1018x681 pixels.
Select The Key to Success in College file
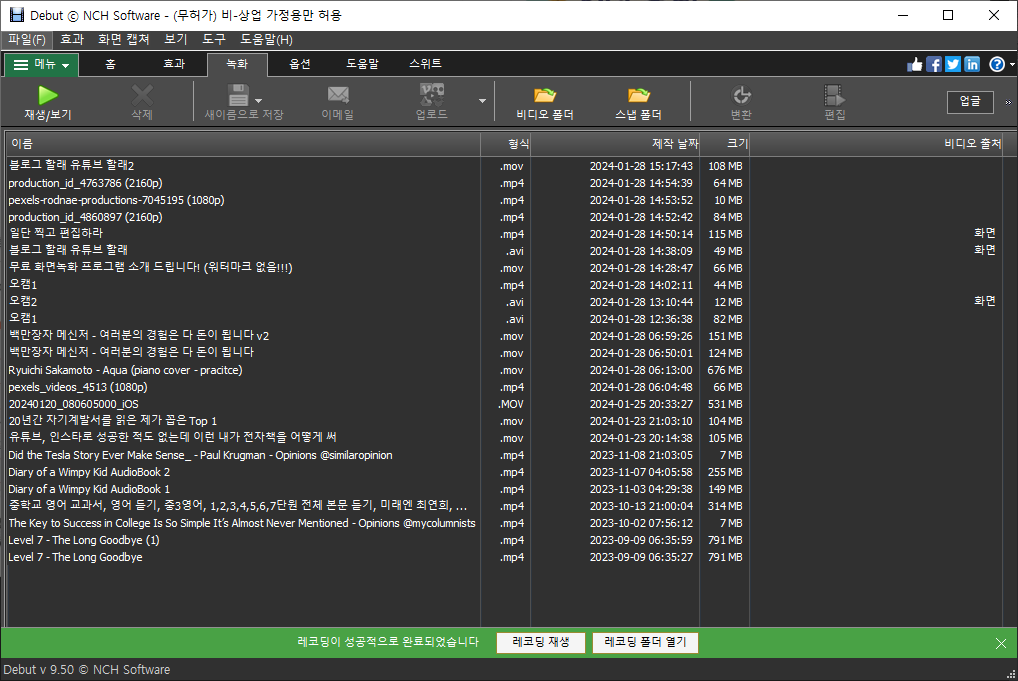[x=242, y=523]
